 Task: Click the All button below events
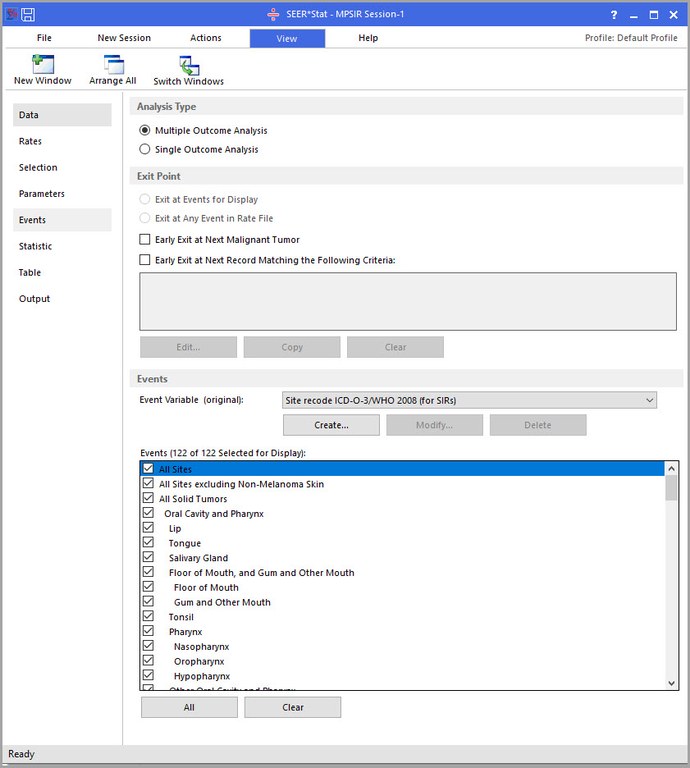(189, 707)
